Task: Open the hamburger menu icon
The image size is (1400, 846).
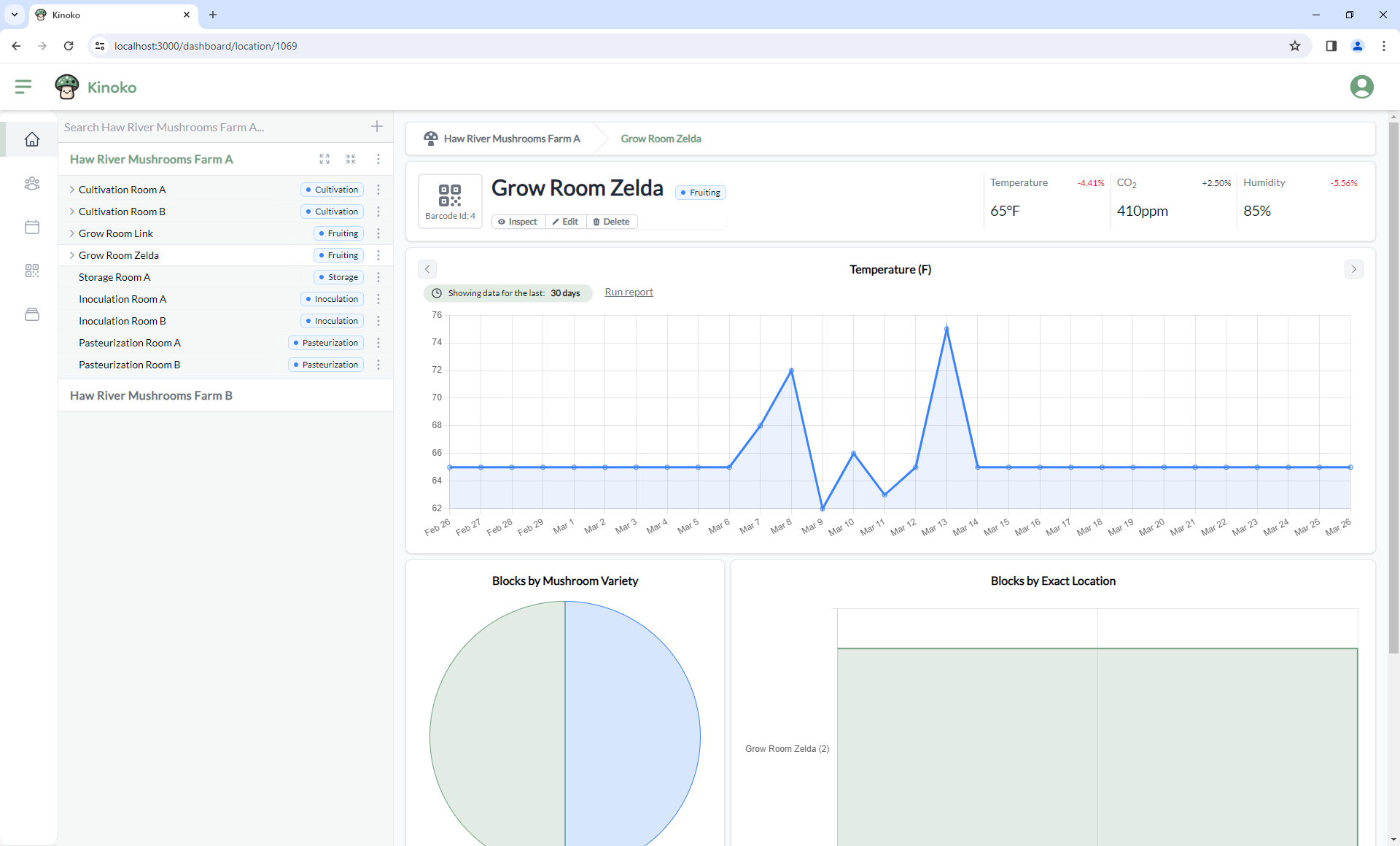Action: coord(23,87)
